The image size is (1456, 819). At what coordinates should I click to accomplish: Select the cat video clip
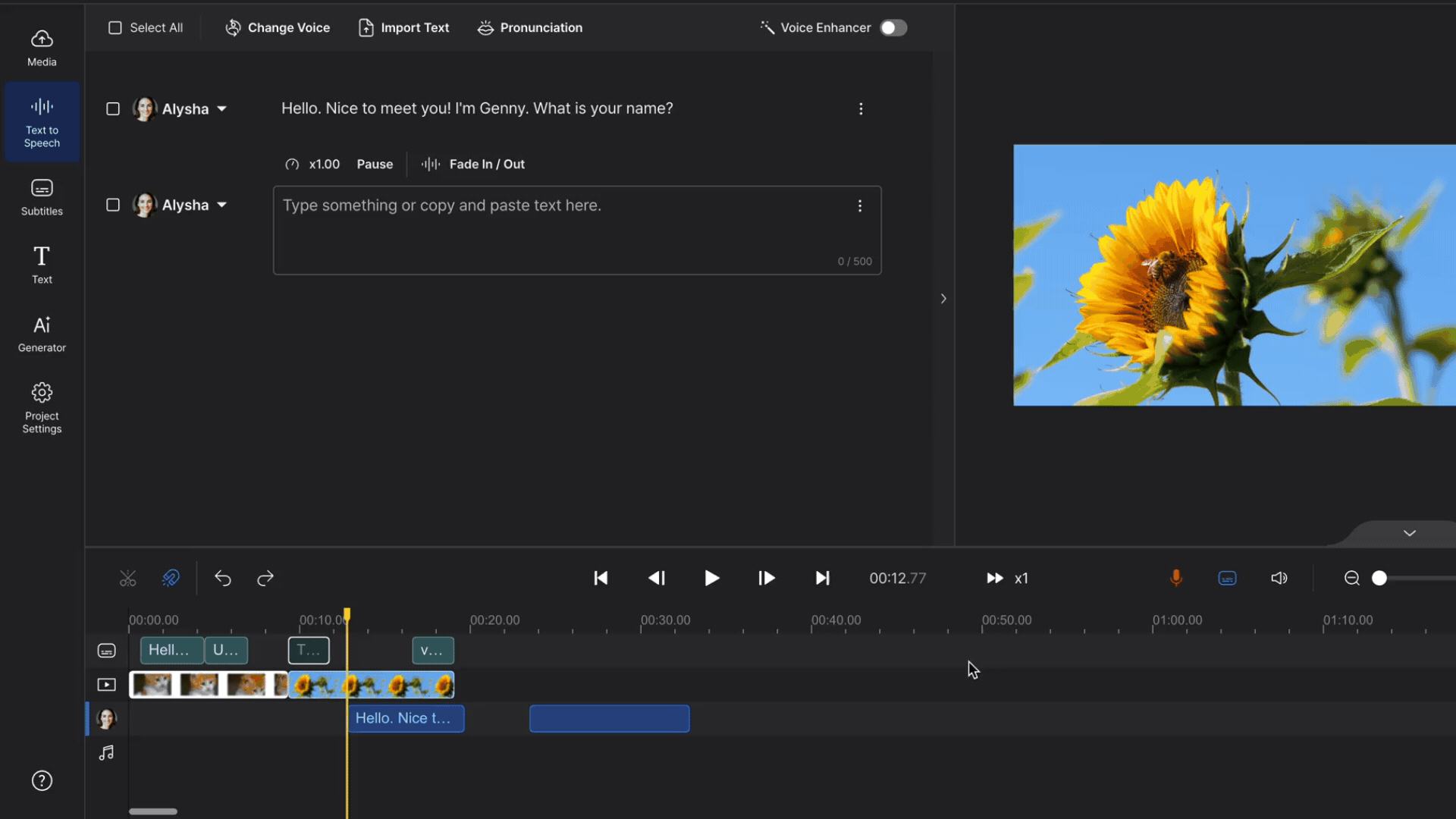(209, 685)
